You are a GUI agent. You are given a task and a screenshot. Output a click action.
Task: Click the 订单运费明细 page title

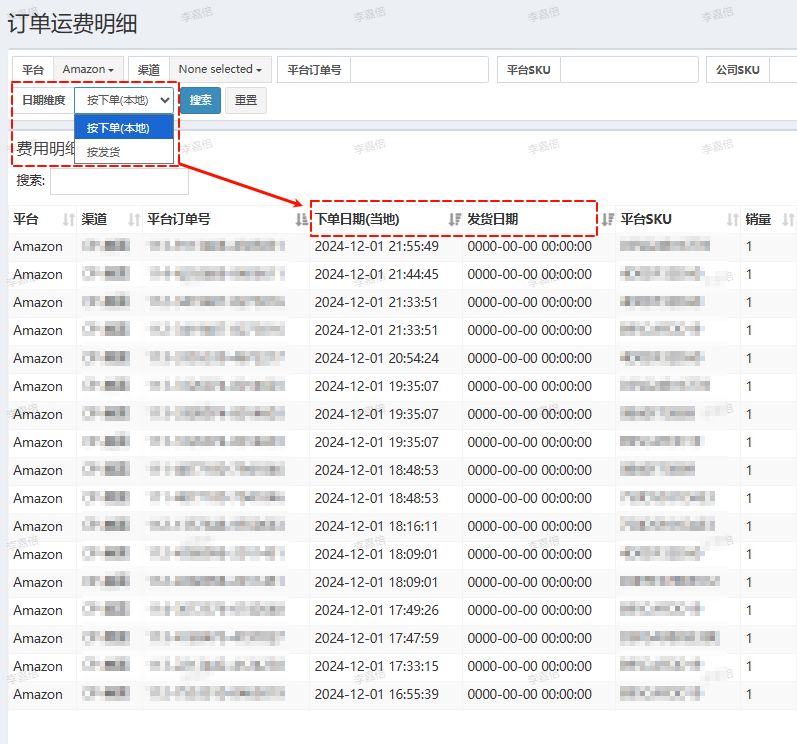pyautogui.click(x=72, y=24)
